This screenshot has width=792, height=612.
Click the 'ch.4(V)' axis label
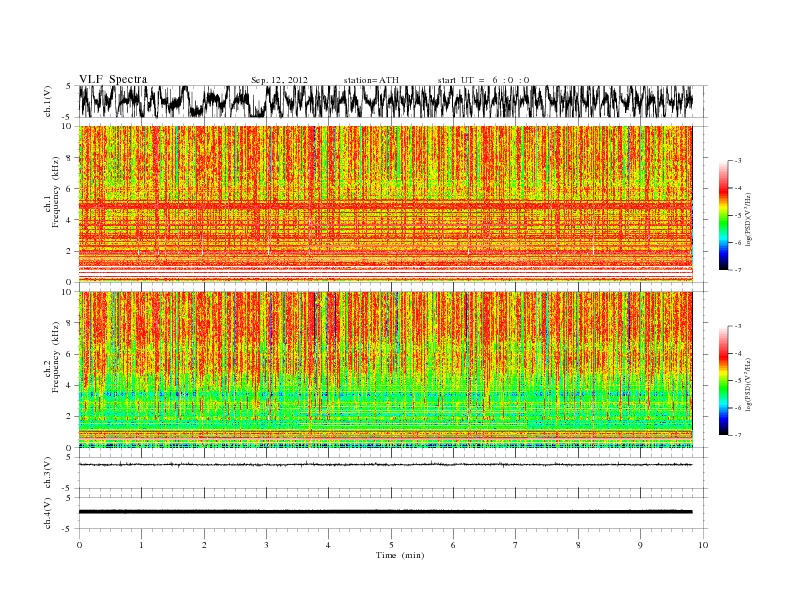pos(47,513)
